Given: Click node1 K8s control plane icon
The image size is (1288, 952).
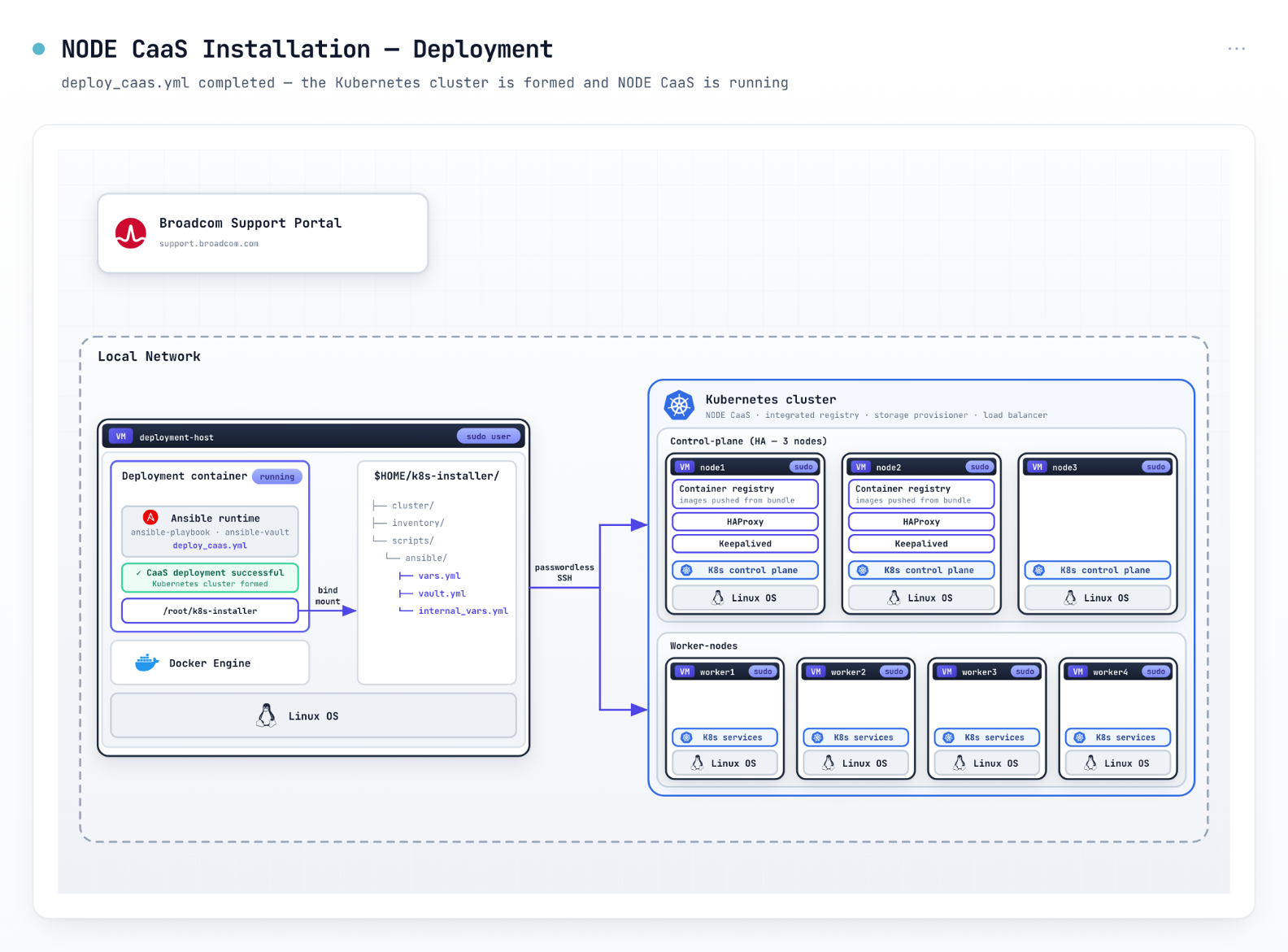Looking at the screenshot, I should [687, 570].
